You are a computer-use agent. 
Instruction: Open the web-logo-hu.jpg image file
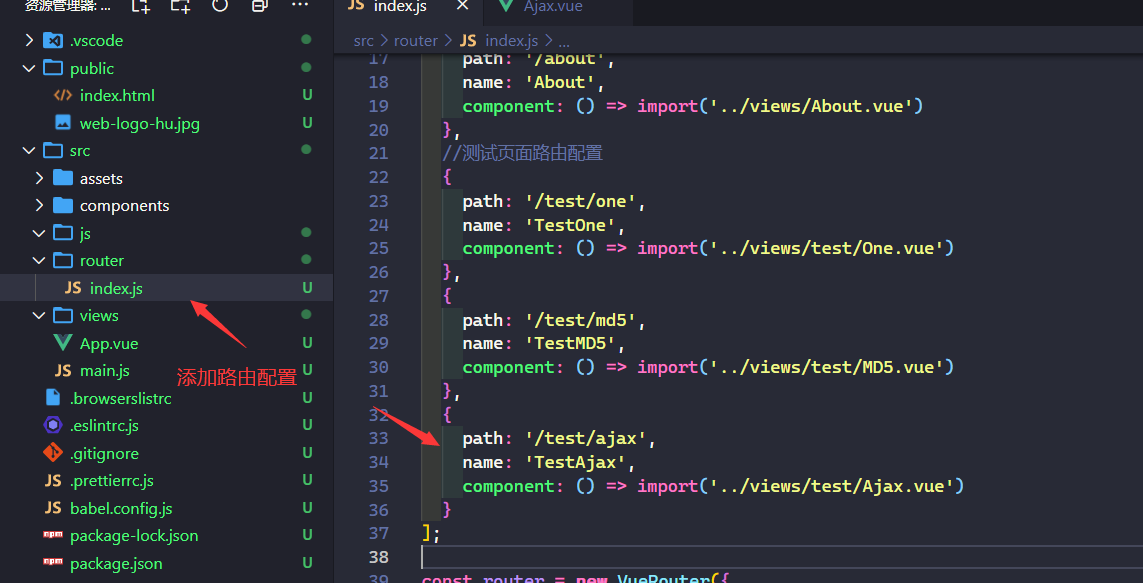[x=125, y=123]
